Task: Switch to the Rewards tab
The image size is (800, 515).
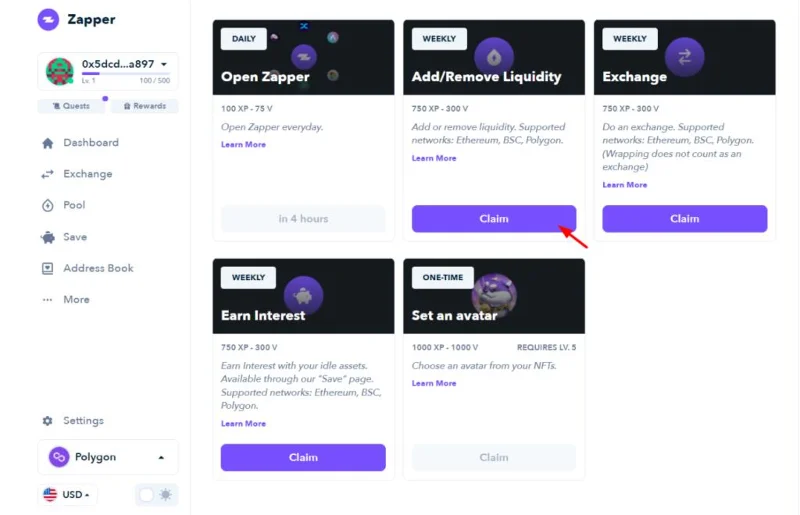Action: point(145,106)
